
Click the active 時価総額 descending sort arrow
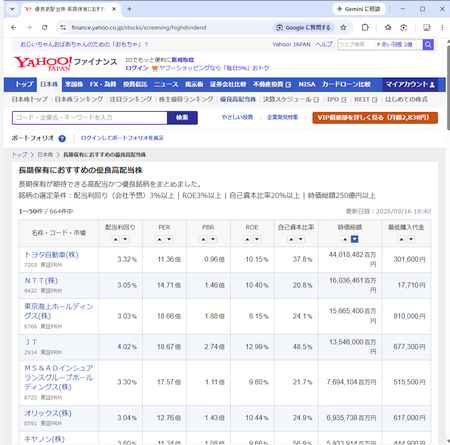click(x=355, y=239)
